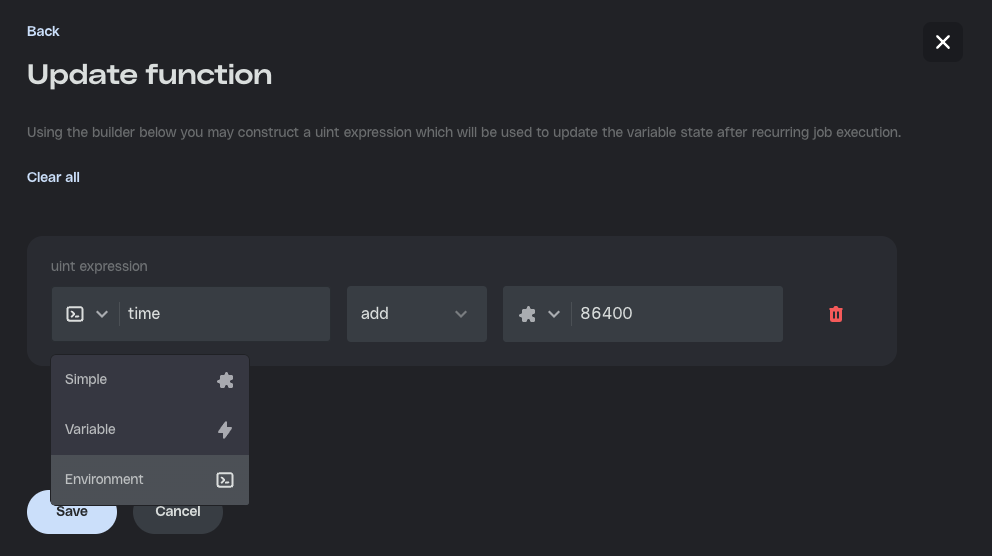Viewport: 992px width, 556px height.
Task: Click the puzzle icon beside Simple option
Action: coord(225,380)
